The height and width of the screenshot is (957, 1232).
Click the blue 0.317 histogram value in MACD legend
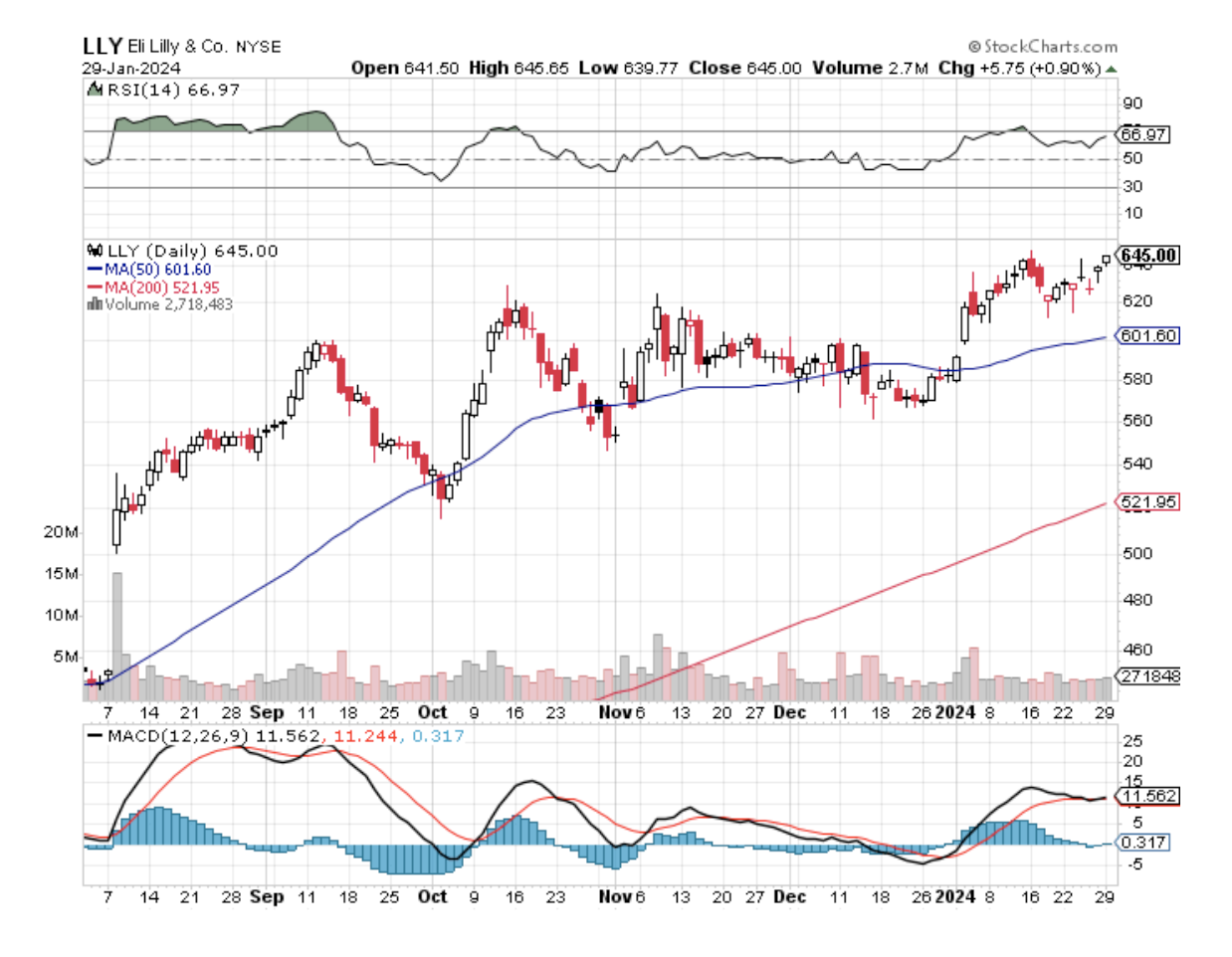click(438, 736)
